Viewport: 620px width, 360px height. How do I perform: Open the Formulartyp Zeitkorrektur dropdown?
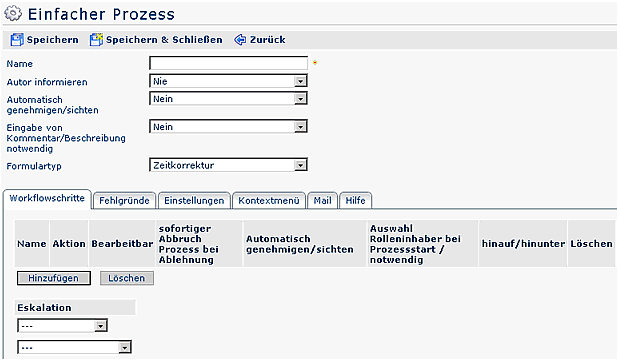[x=228, y=165]
